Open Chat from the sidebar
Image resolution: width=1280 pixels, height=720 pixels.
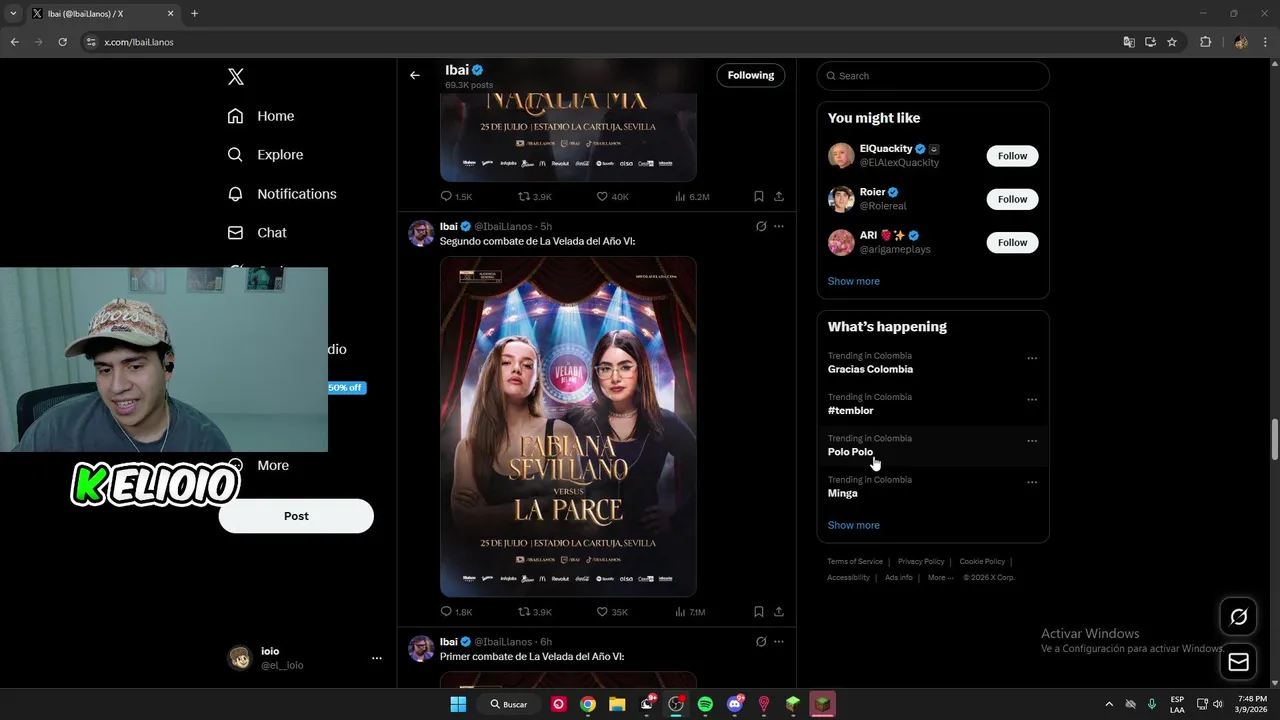pos(257,233)
